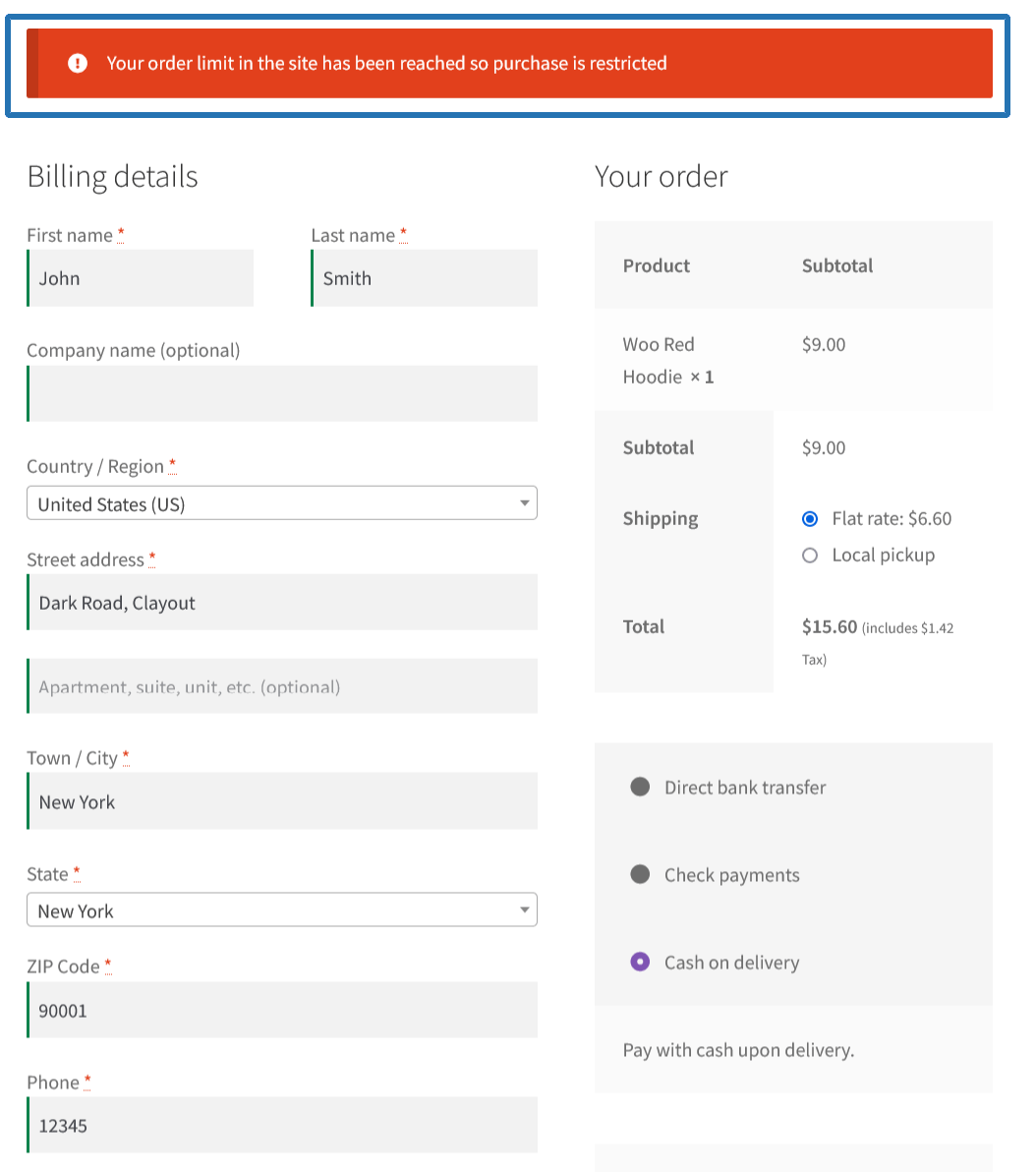Enable Cash on delivery payment
The height and width of the screenshot is (1172, 1036).
pos(641,962)
